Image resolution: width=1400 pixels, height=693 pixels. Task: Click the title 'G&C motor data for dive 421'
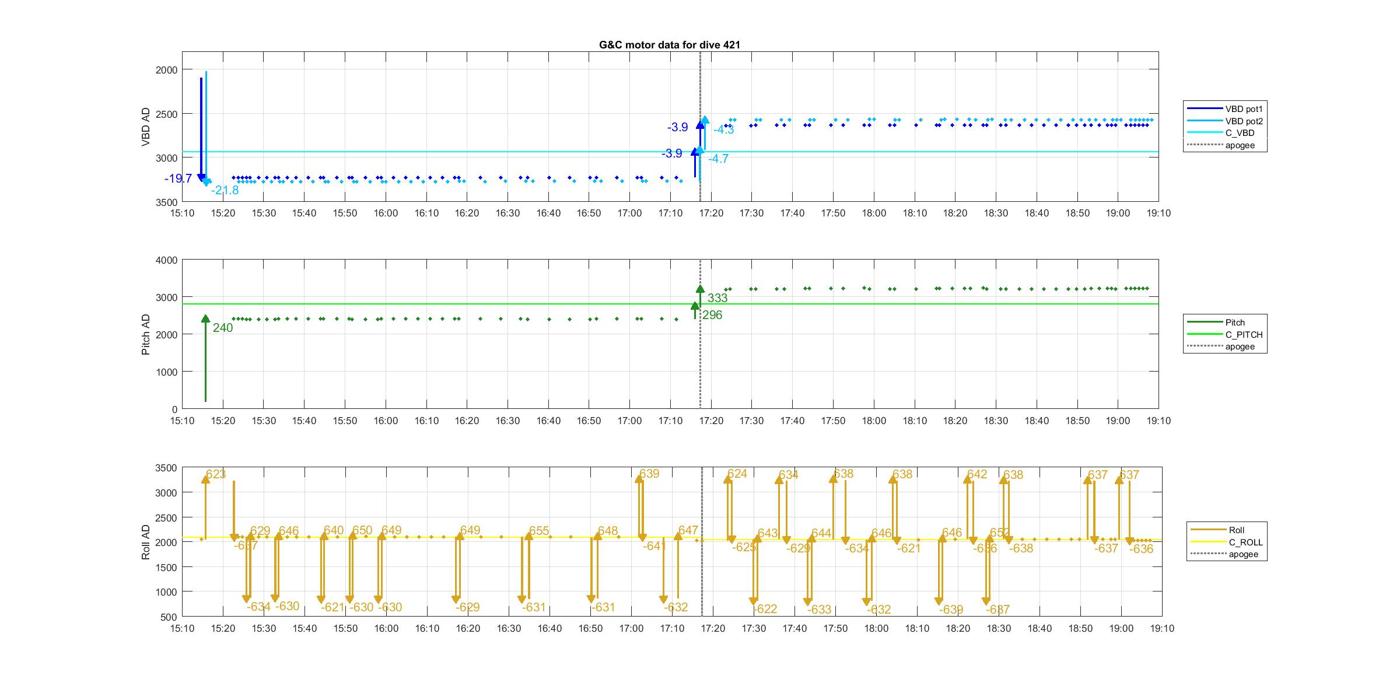click(669, 45)
